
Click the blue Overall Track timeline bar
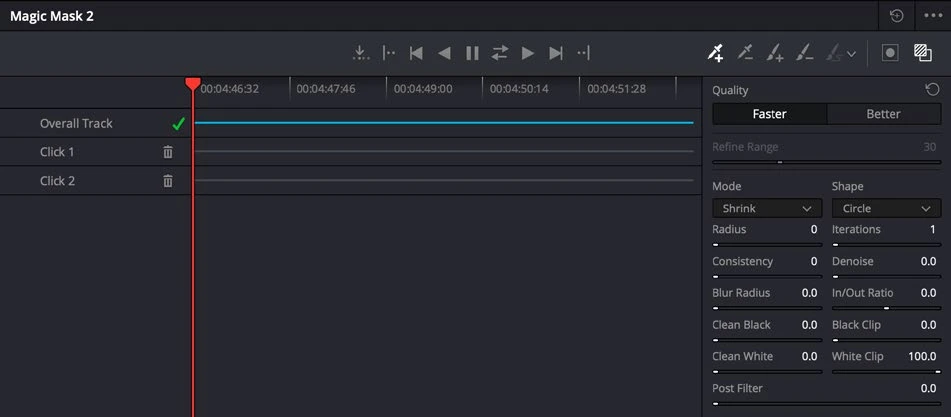tap(444, 123)
